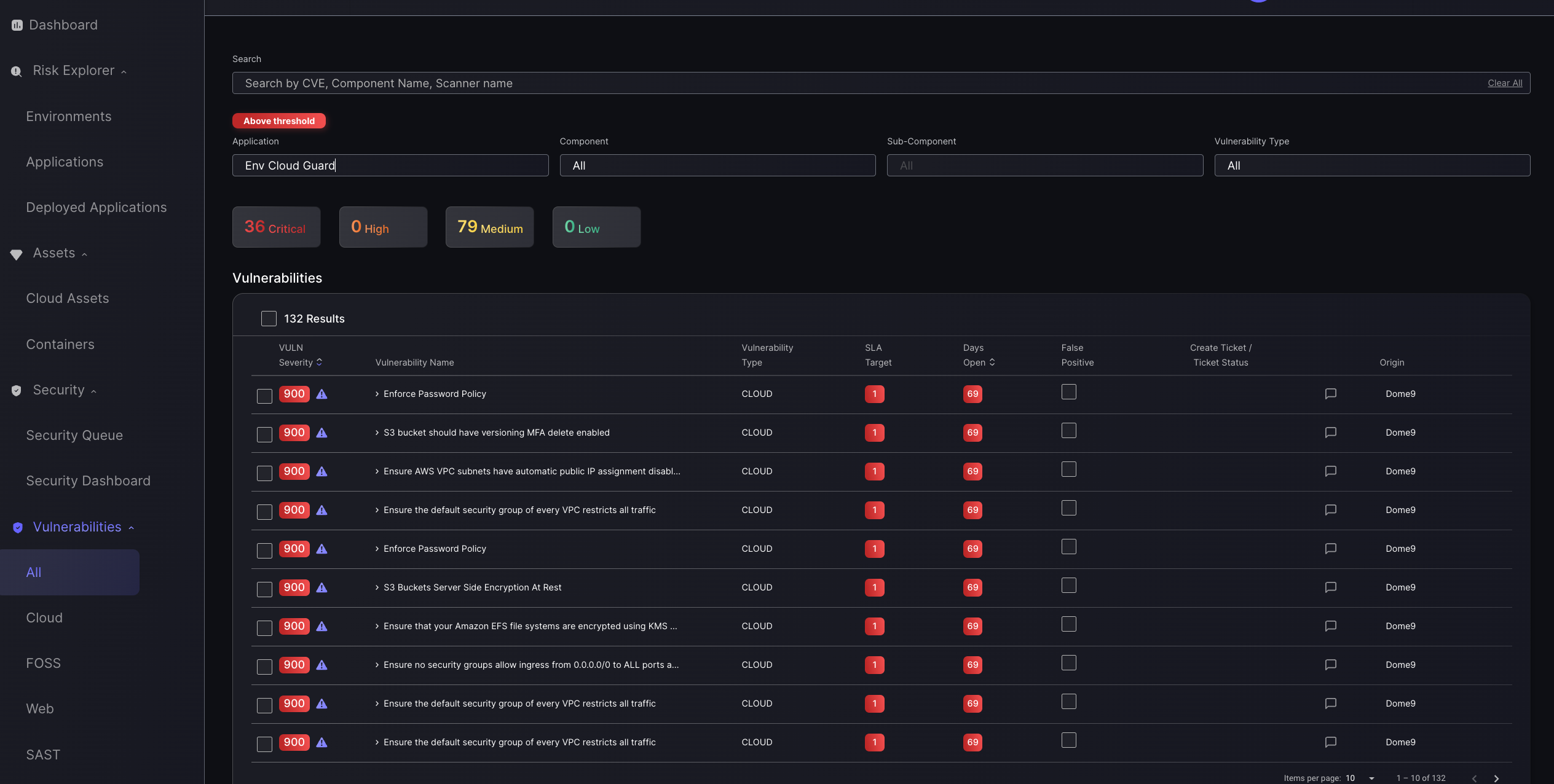Open the SAST section in sidebar

[x=42, y=755]
